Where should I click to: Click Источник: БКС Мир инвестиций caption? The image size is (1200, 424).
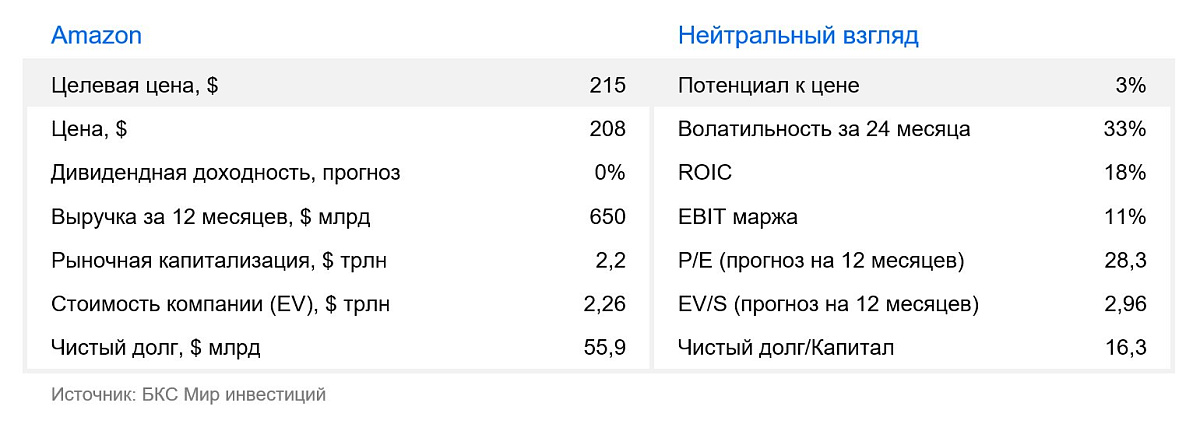click(188, 395)
